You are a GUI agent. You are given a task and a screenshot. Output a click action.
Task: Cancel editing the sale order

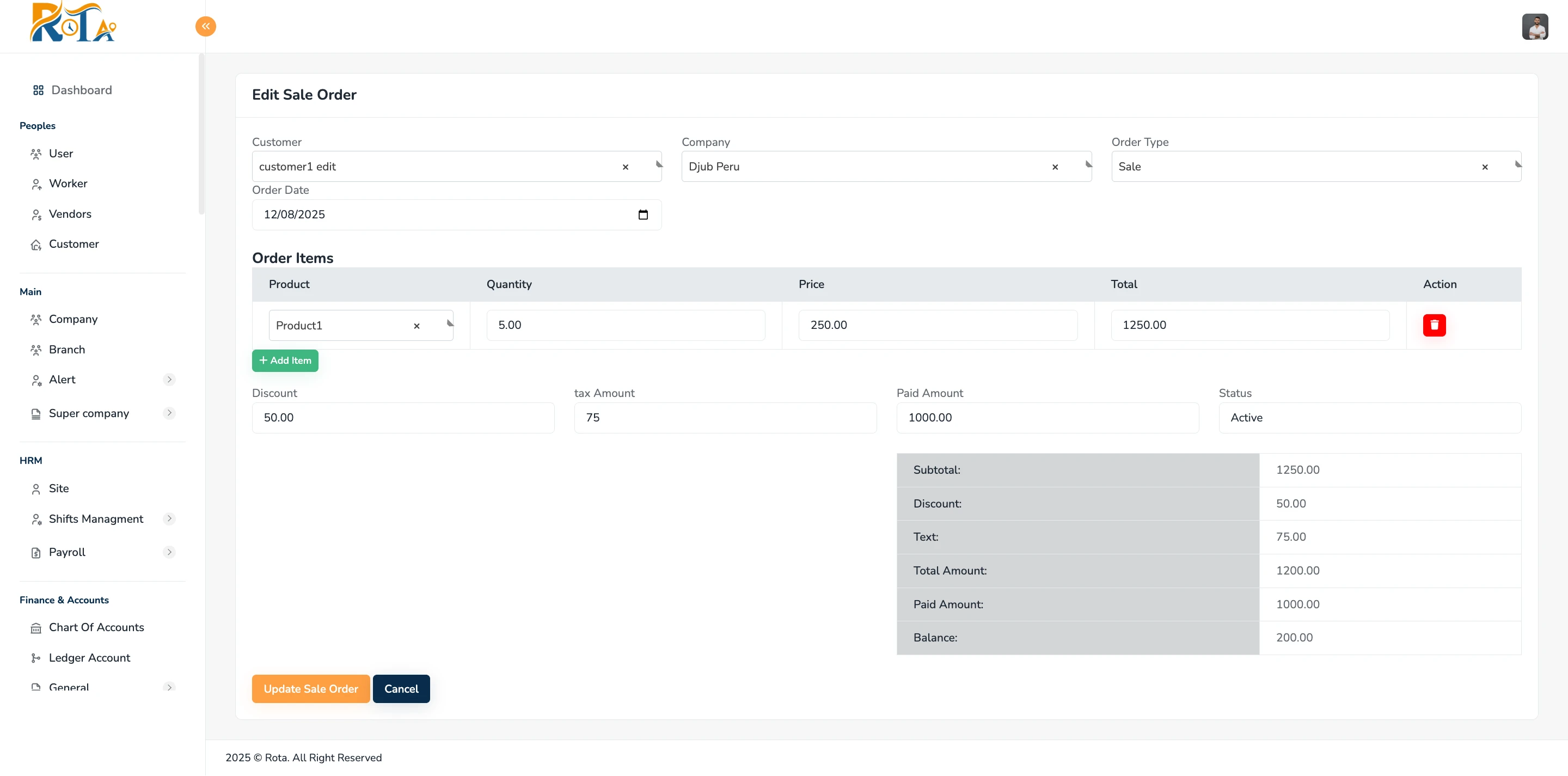click(401, 689)
